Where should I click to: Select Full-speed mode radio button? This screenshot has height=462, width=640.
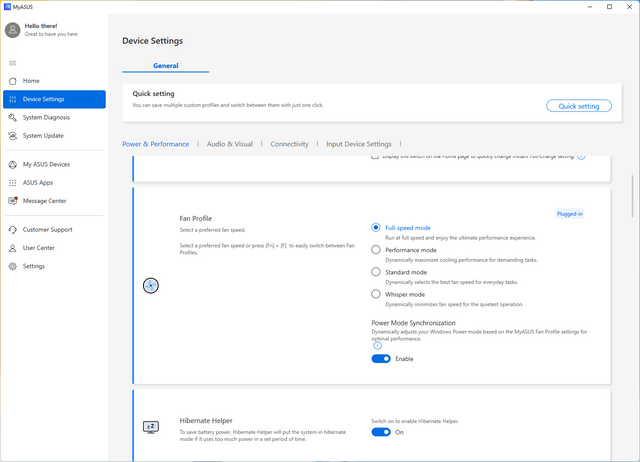376,227
